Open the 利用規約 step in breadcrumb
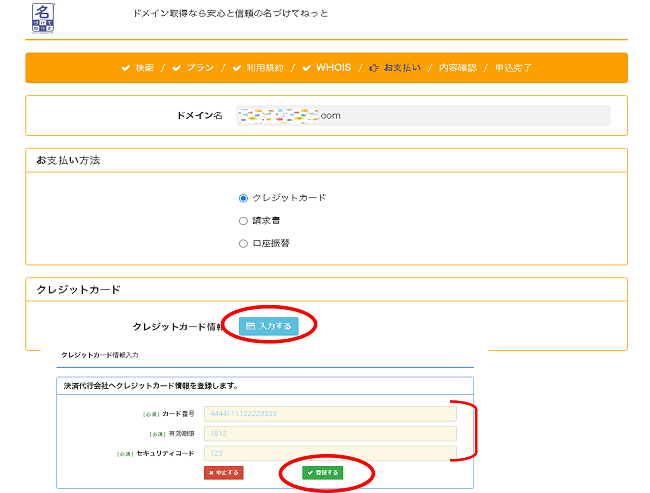This screenshot has height=493, width=650. 265,68
